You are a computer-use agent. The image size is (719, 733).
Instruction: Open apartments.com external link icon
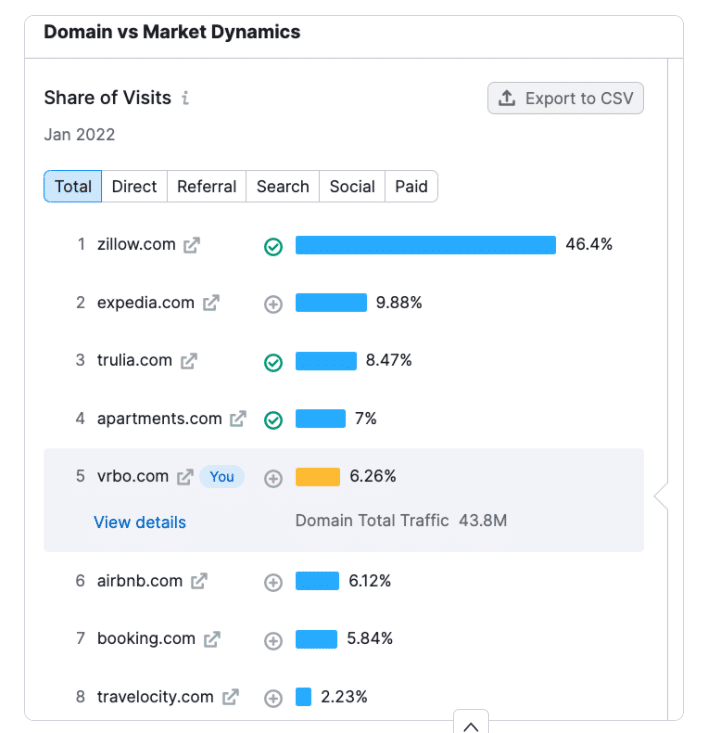point(238,419)
